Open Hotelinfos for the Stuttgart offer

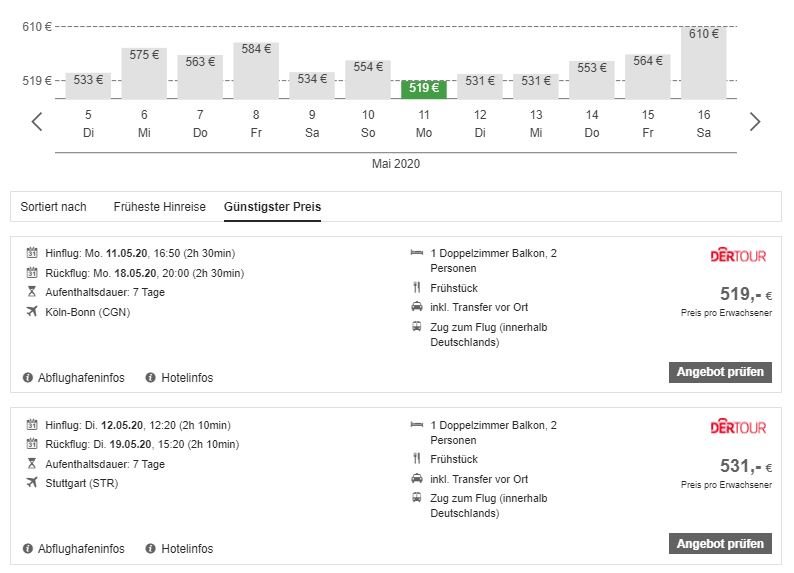click(x=187, y=549)
